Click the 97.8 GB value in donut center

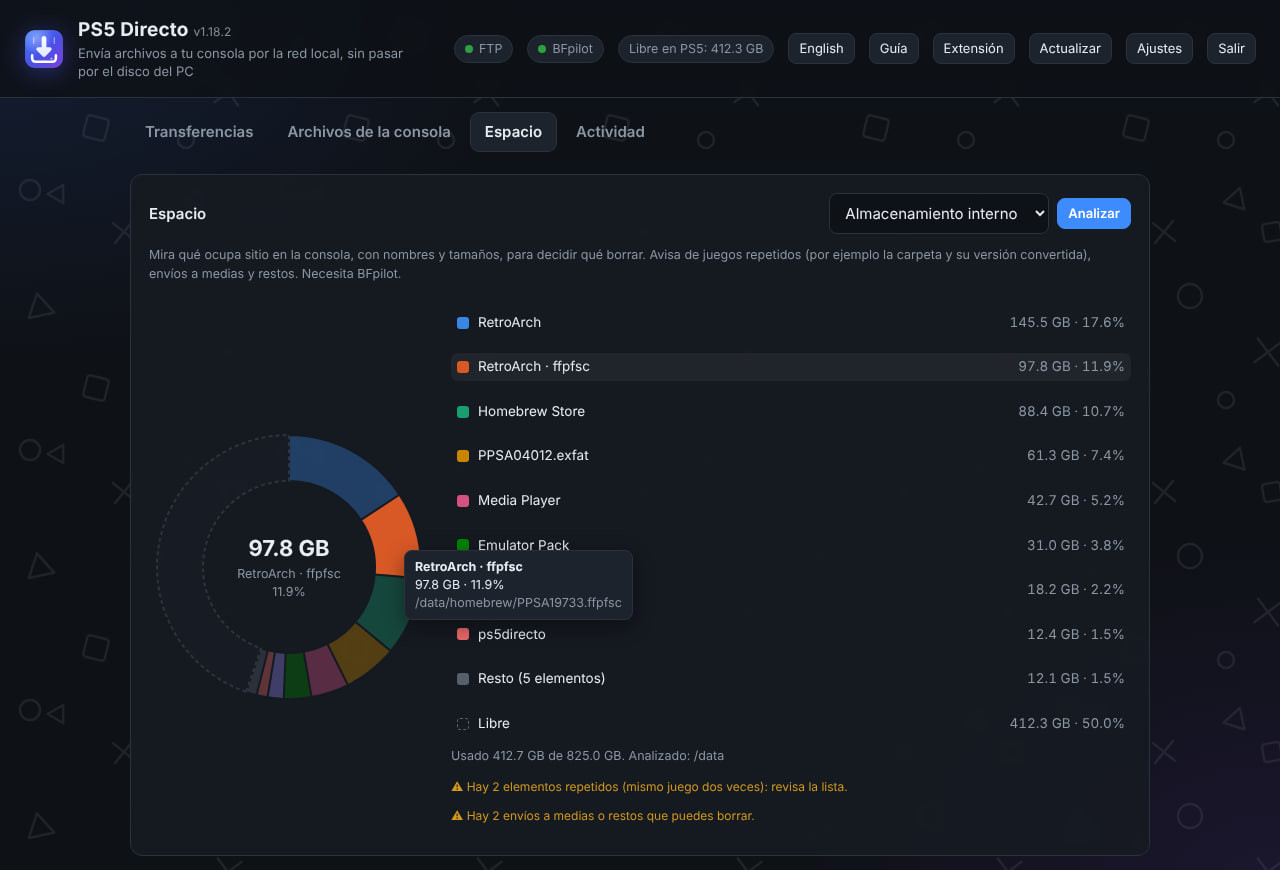[x=289, y=548]
